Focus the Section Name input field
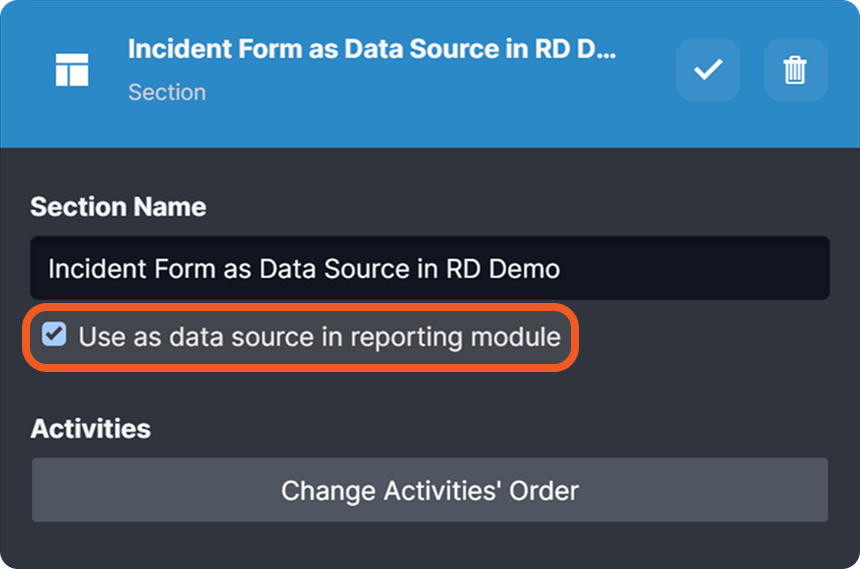Screen dimensions: 860x569 coord(430,268)
